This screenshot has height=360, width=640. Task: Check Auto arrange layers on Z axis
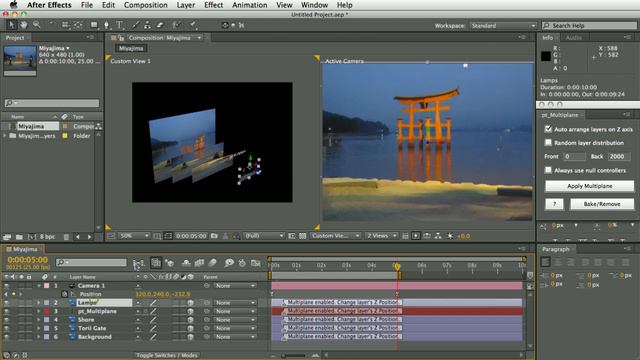(x=548, y=129)
